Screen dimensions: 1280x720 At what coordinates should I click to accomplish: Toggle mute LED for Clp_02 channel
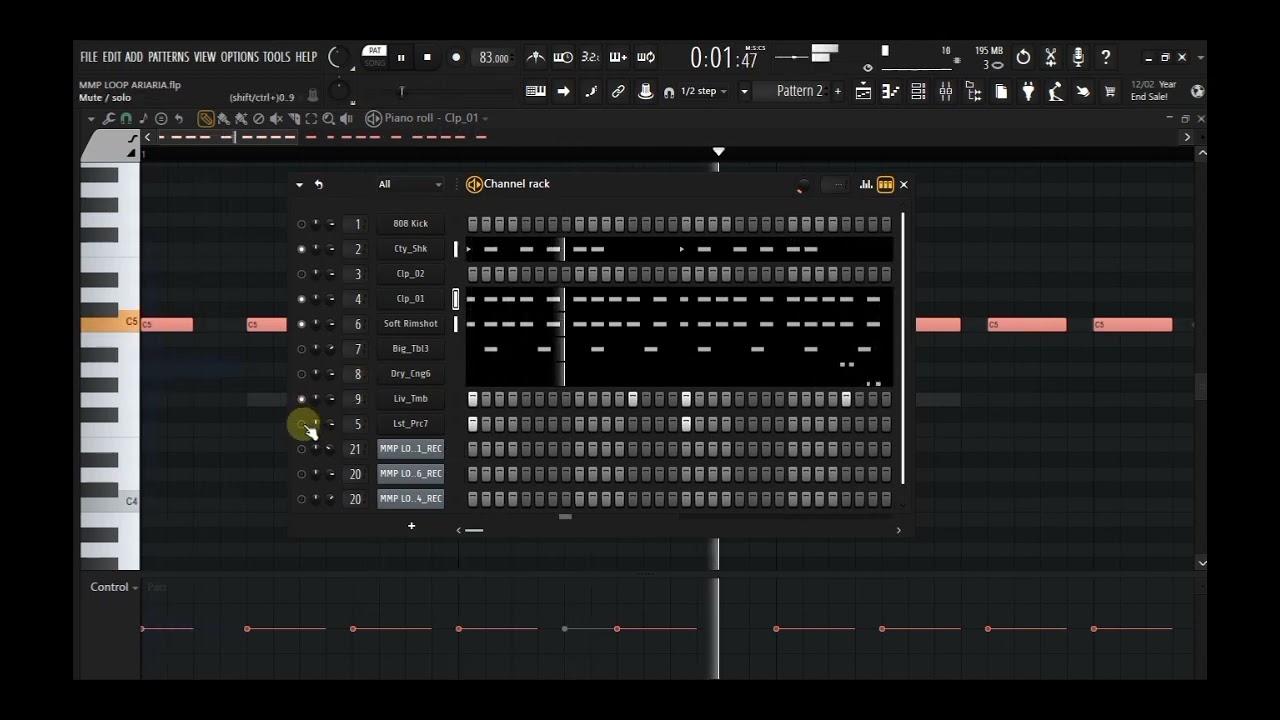(301, 274)
